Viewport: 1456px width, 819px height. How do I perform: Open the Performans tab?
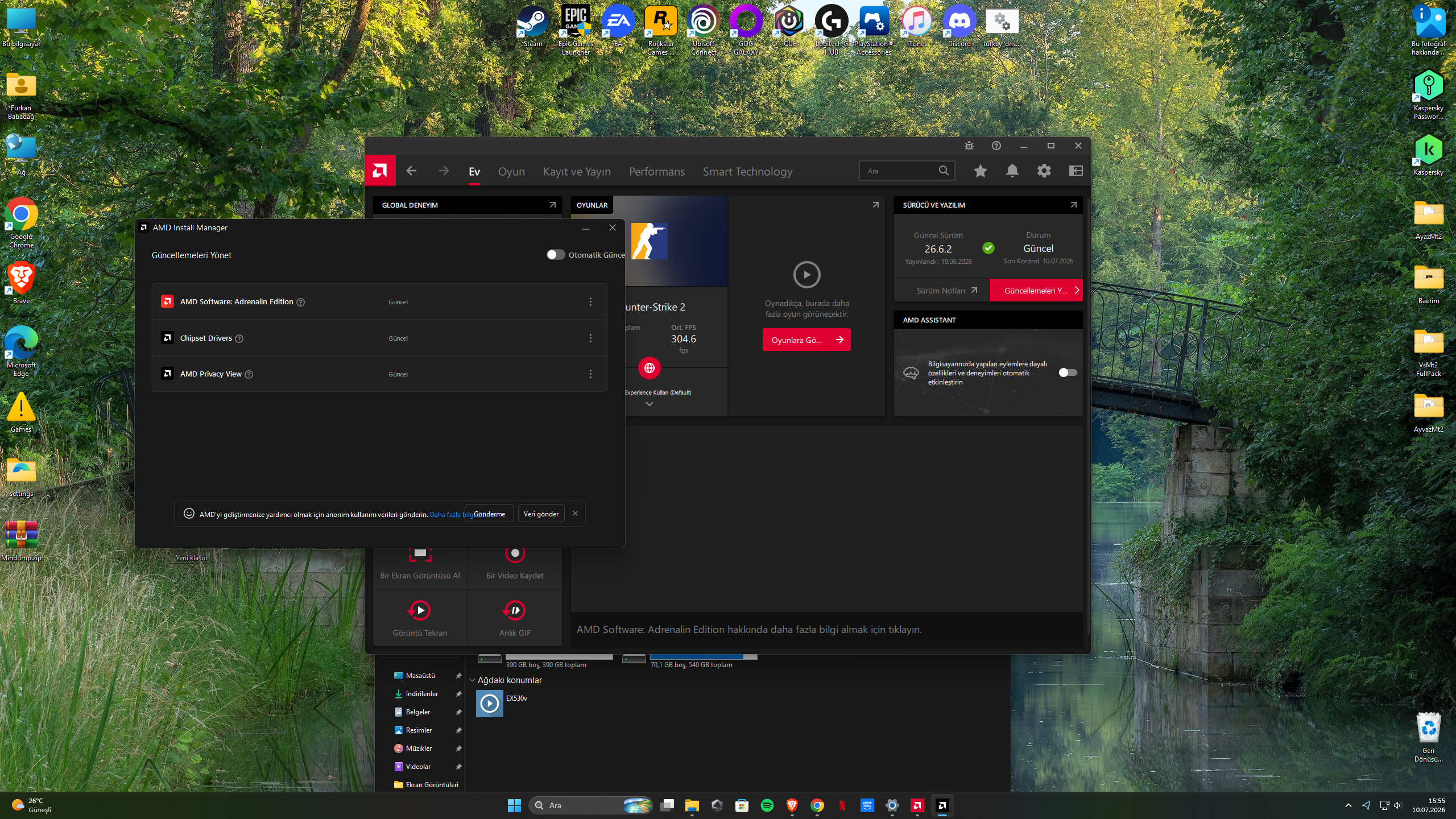pos(657,172)
